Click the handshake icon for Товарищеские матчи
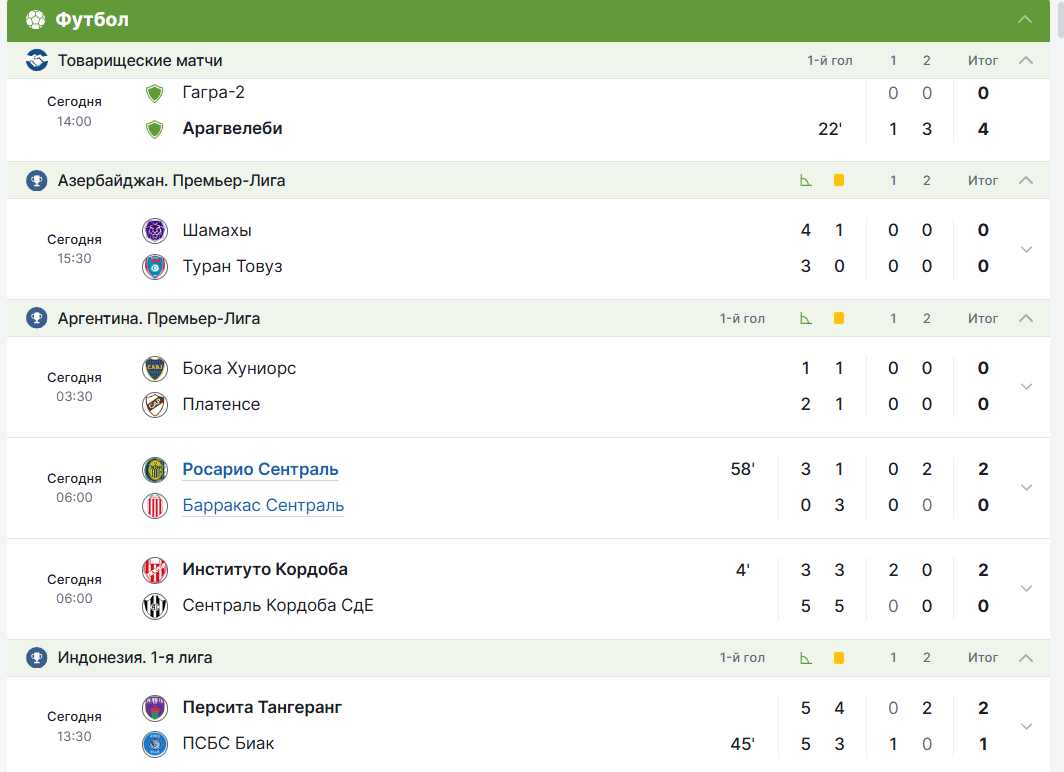Screen dimensions: 1064x772 (x=37, y=61)
